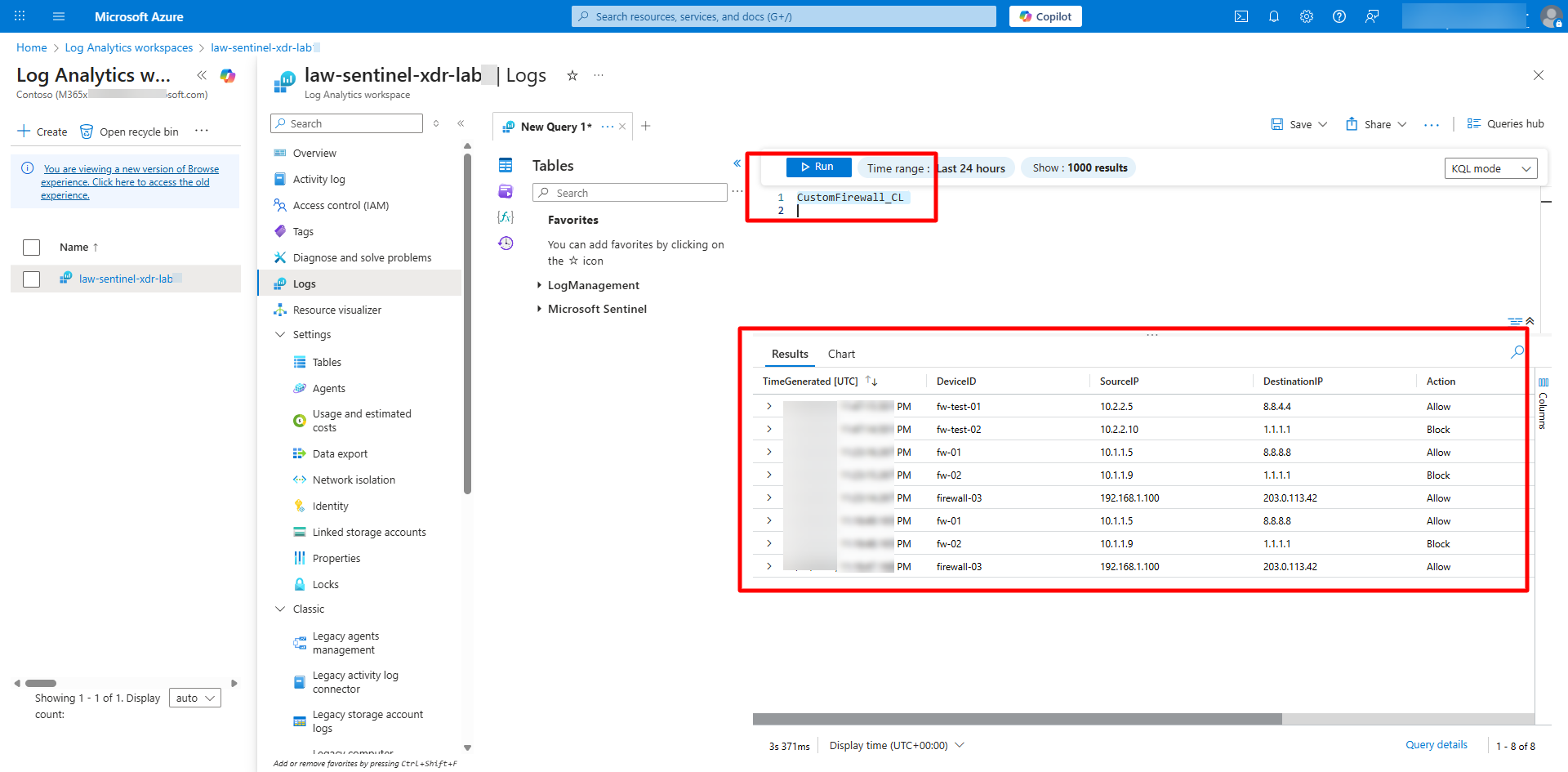
Task: Open the notifications bell
Action: (x=1274, y=16)
